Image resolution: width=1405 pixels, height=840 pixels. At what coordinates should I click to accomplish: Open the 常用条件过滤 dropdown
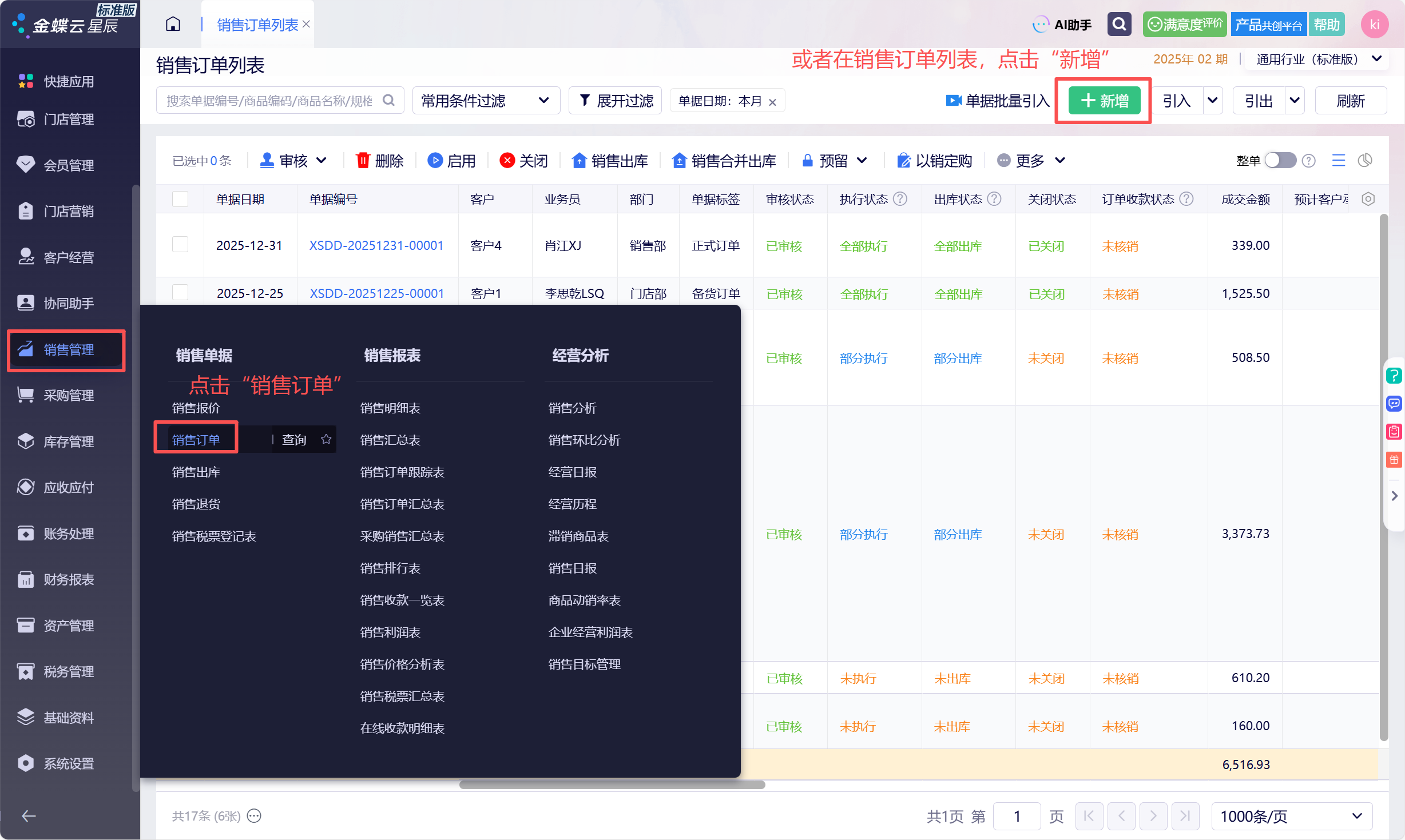pos(486,101)
